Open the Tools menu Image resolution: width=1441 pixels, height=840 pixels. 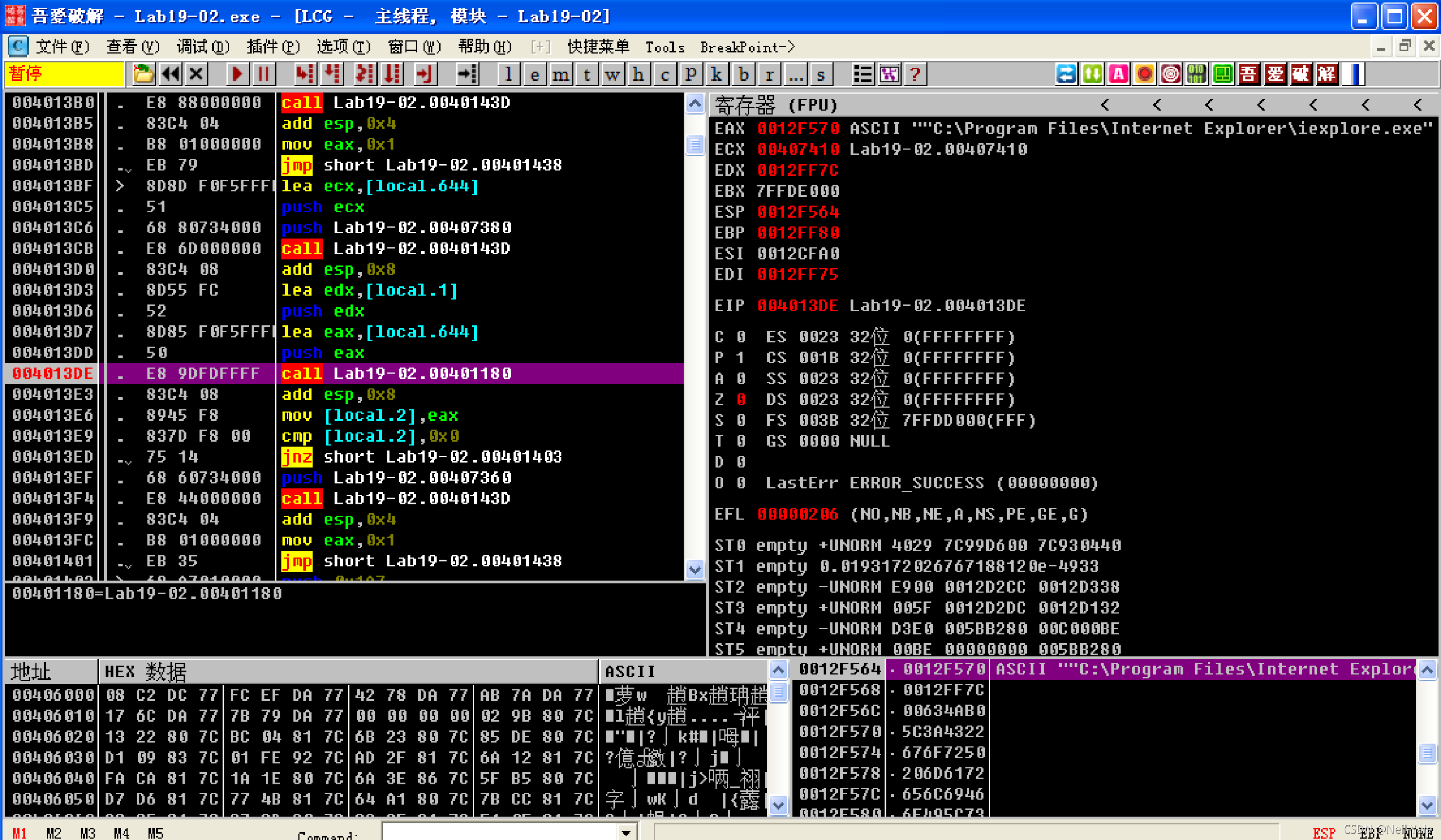pyautogui.click(x=665, y=47)
